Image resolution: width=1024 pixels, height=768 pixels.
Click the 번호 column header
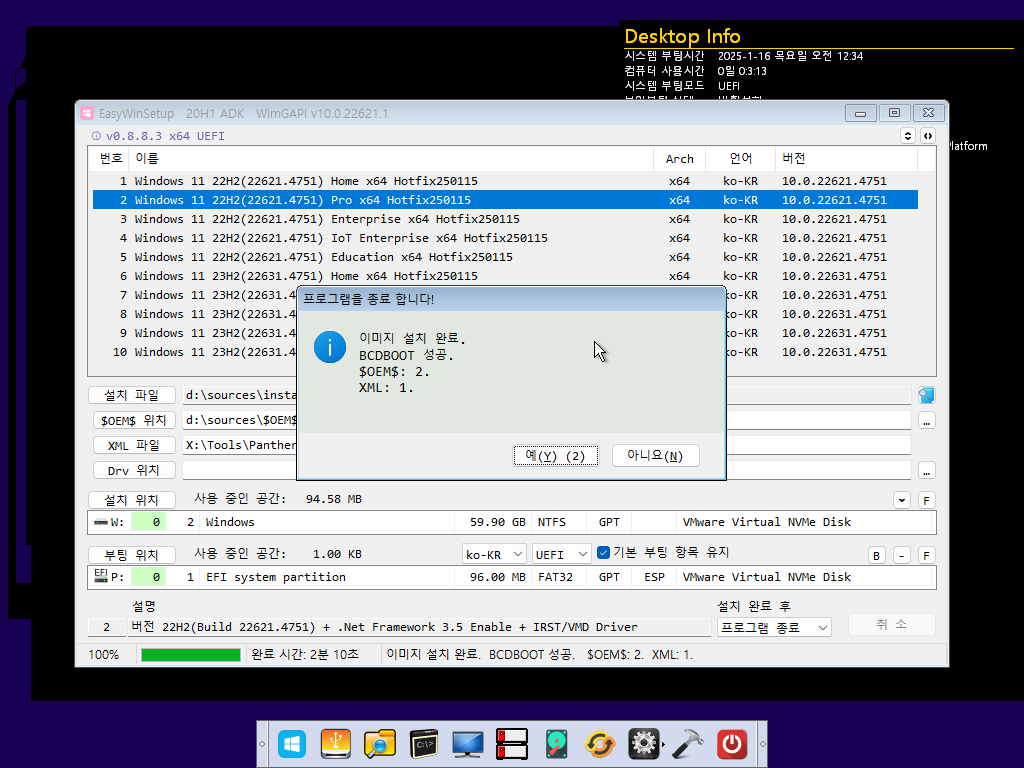110,158
